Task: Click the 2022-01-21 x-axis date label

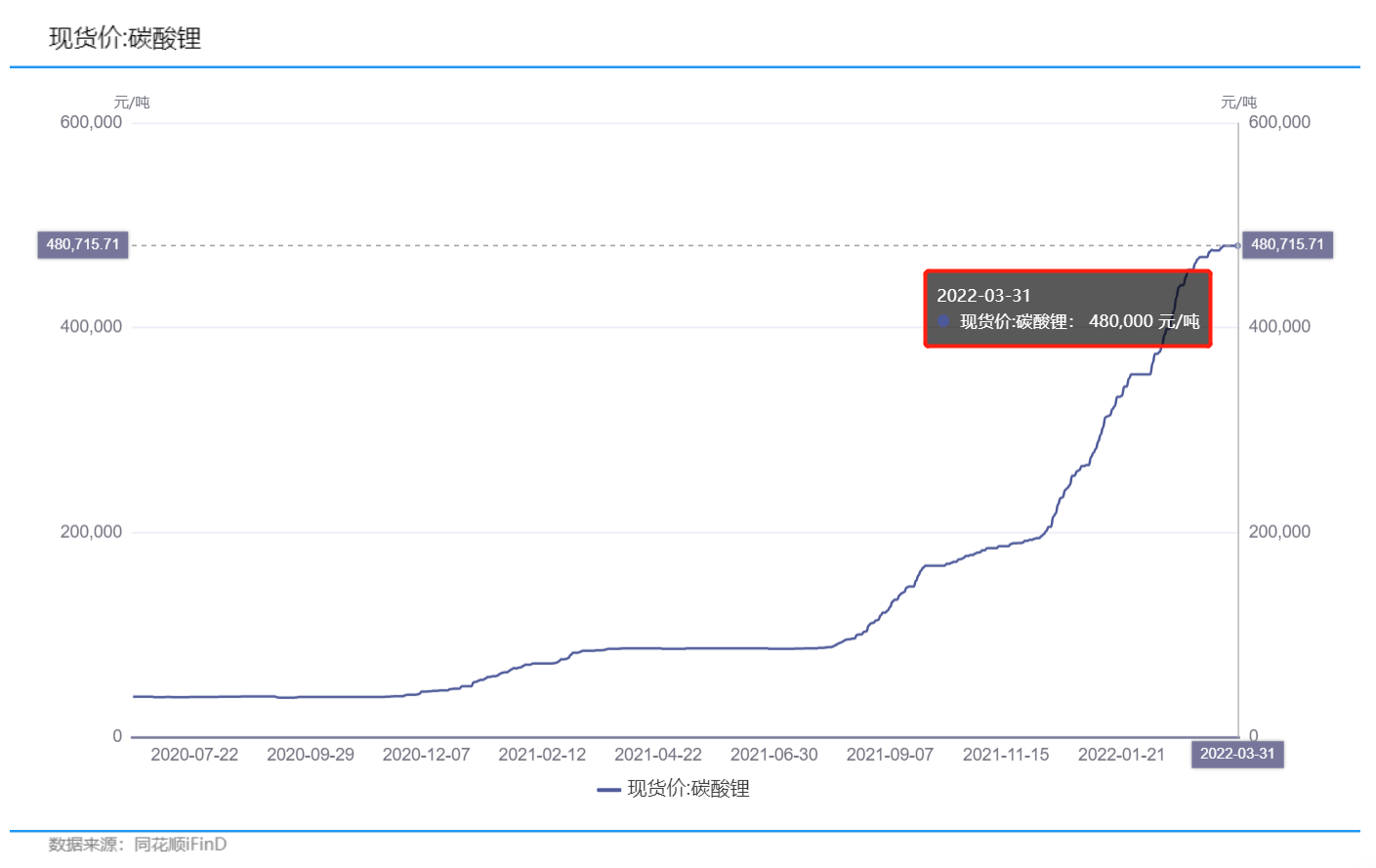Action: coord(1121,755)
